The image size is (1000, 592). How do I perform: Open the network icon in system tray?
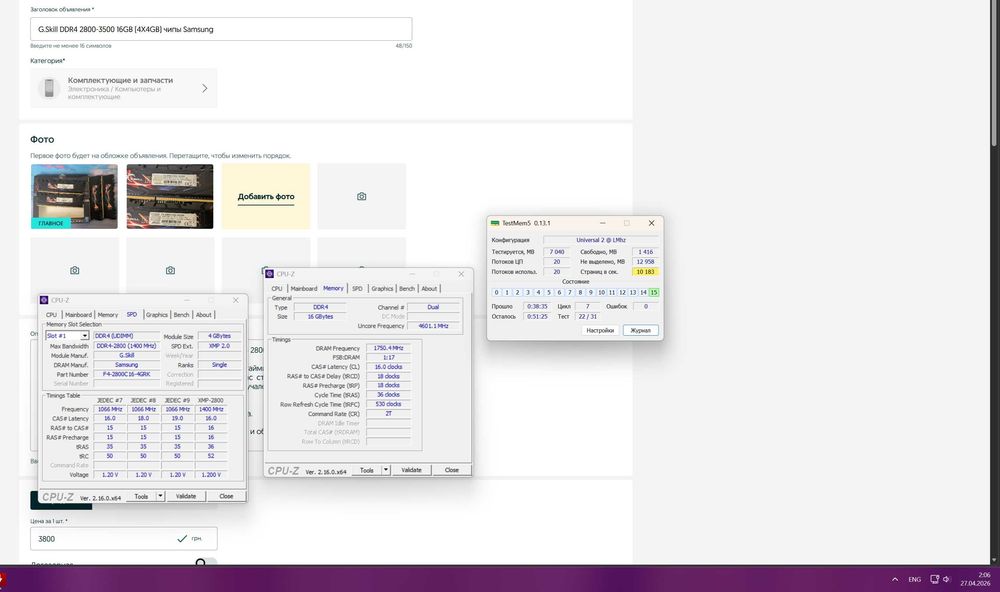click(934, 579)
